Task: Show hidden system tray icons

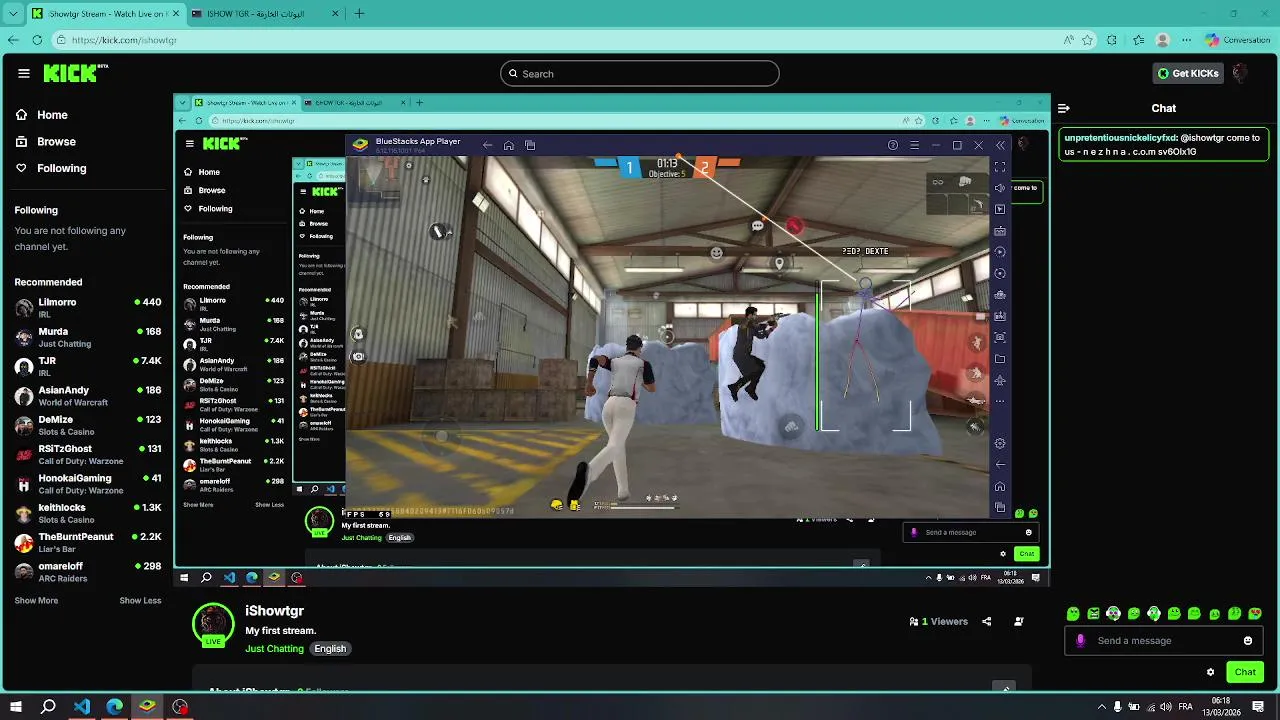Action: tap(1102, 707)
